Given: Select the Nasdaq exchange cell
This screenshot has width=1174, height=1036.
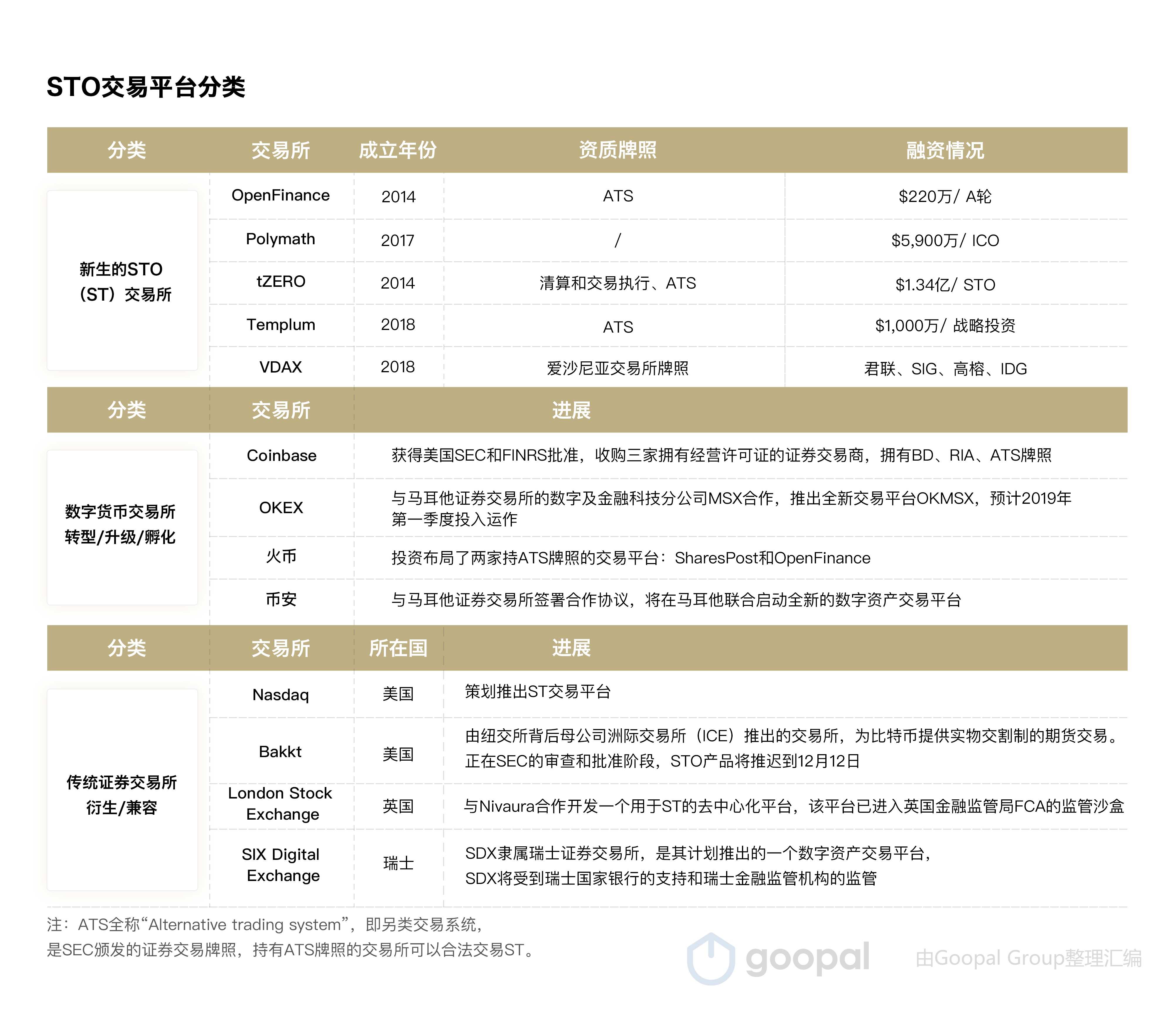Looking at the screenshot, I should coord(280,695).
